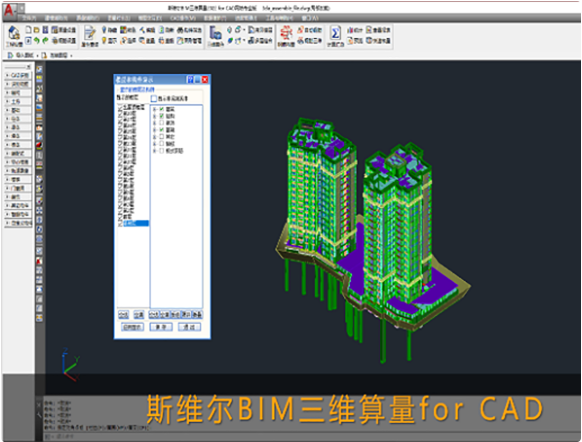Viewport: 582px width, 442px height.
Task: Open the last menu in menu bar
Action: [x=310, y=18]
